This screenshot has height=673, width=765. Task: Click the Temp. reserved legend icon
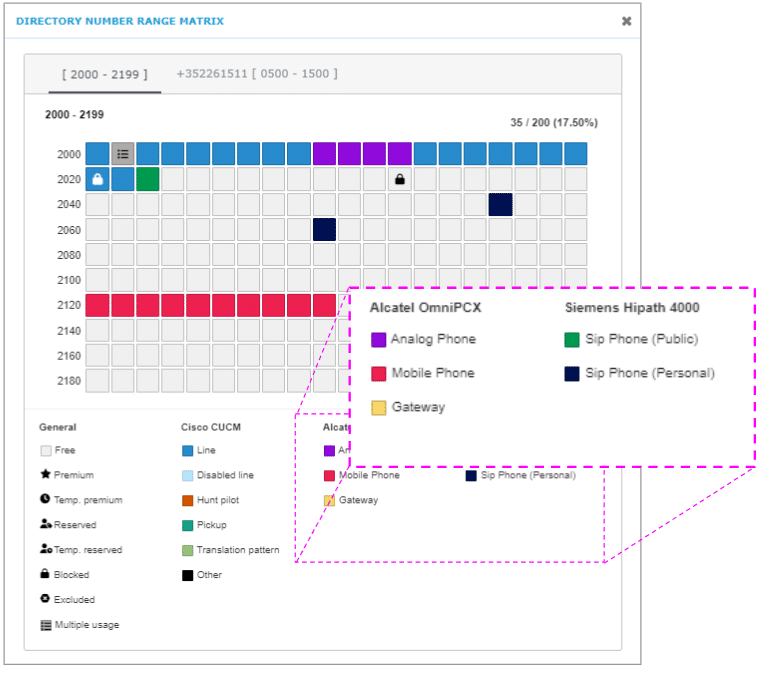point(45,550)
